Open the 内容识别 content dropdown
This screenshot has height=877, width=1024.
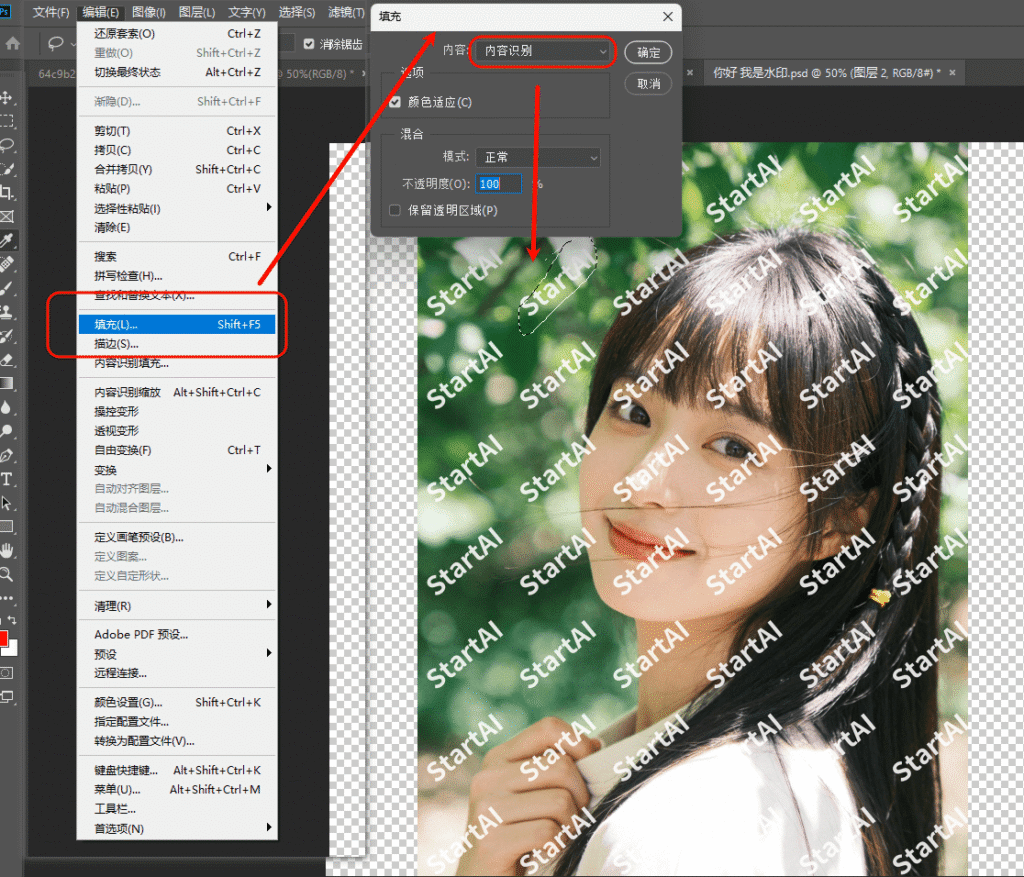[540, 51]
